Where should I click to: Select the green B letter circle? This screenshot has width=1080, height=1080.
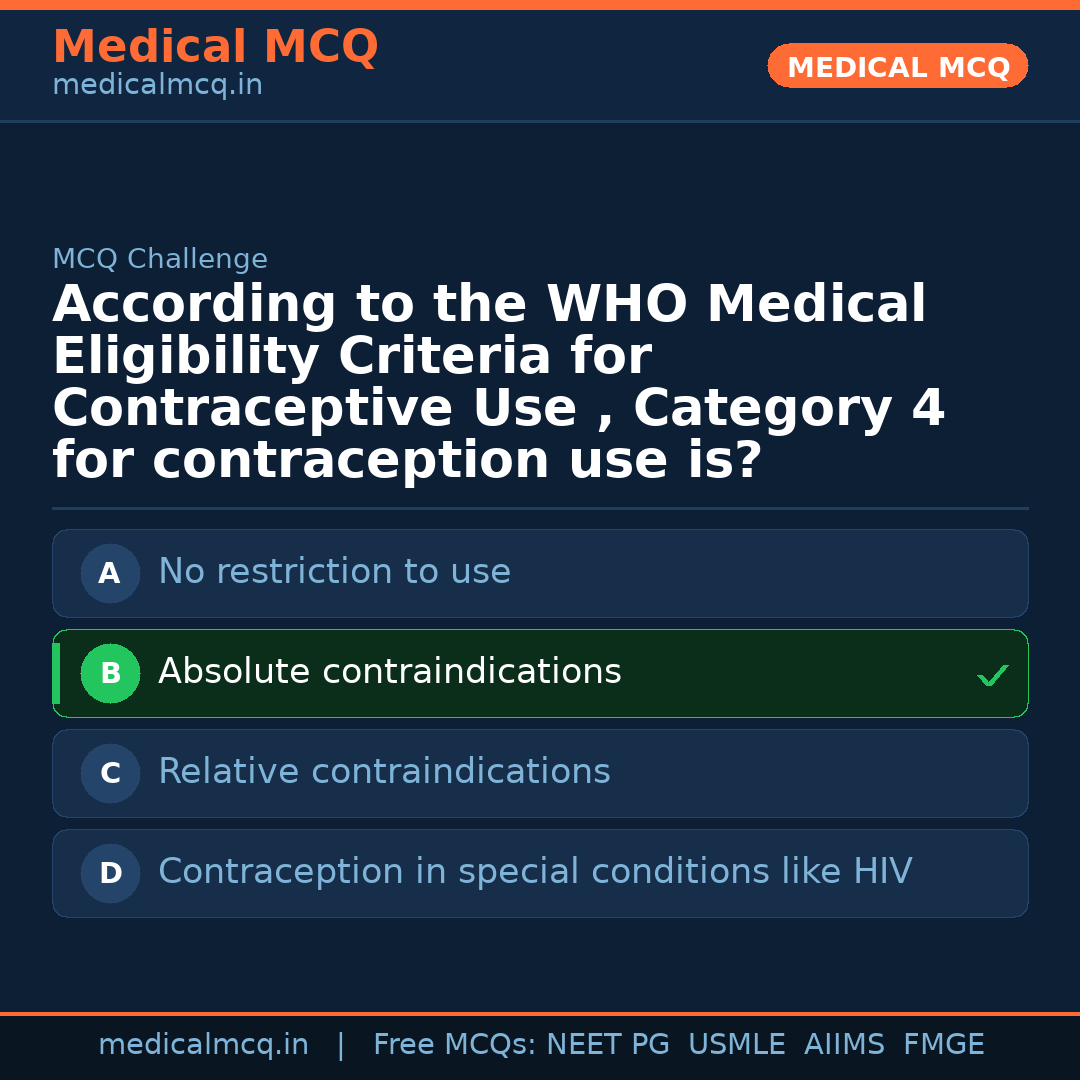tap(110, 674)
